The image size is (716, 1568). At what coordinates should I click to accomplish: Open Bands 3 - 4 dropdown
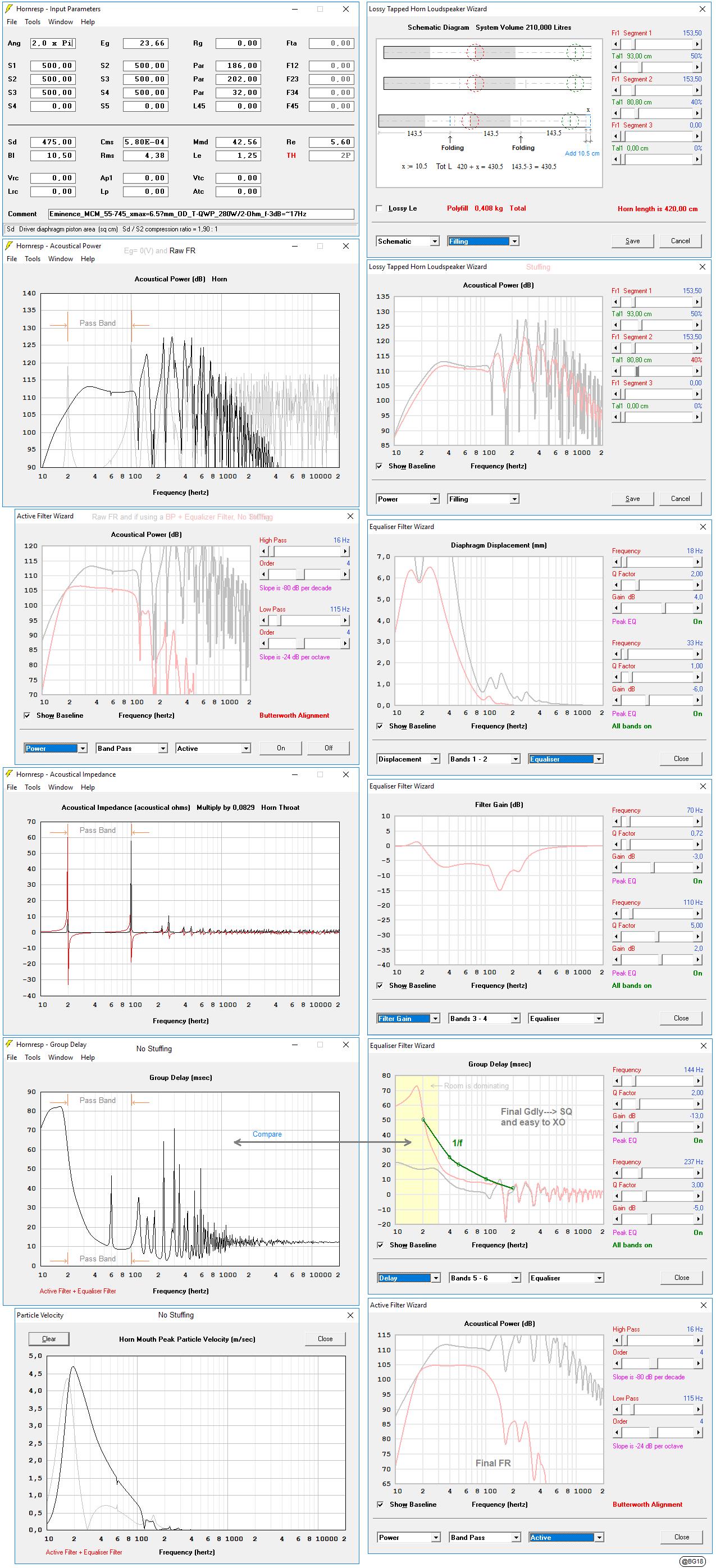485,1018
